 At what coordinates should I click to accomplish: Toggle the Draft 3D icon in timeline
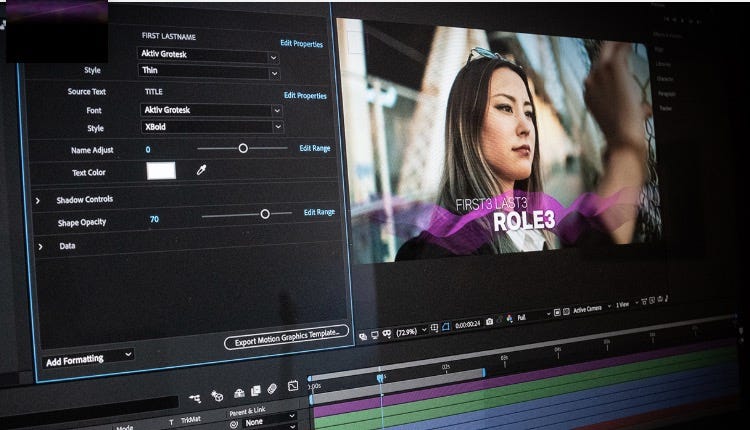(x=217, y=396)
